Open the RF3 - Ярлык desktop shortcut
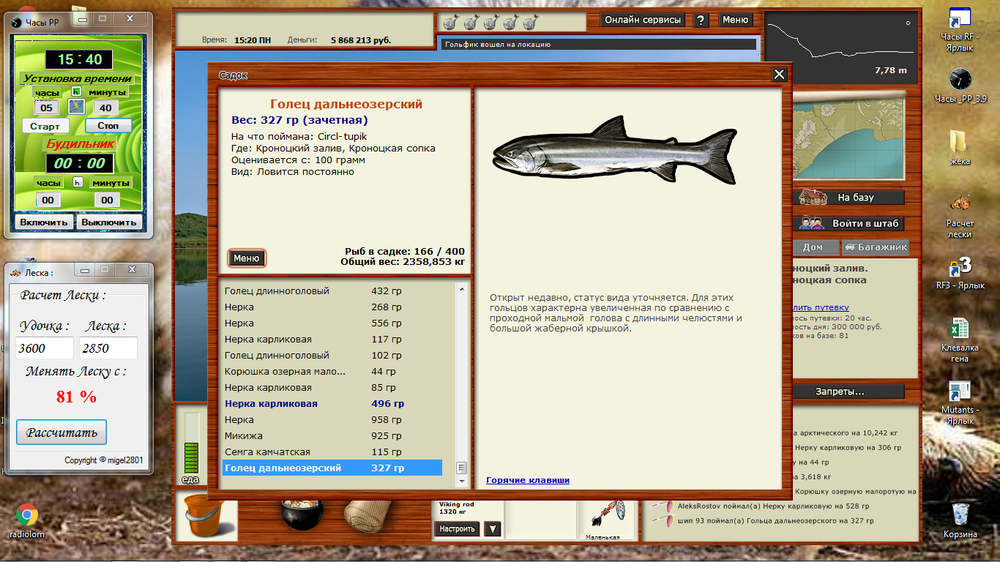 [x=960, y=273]
